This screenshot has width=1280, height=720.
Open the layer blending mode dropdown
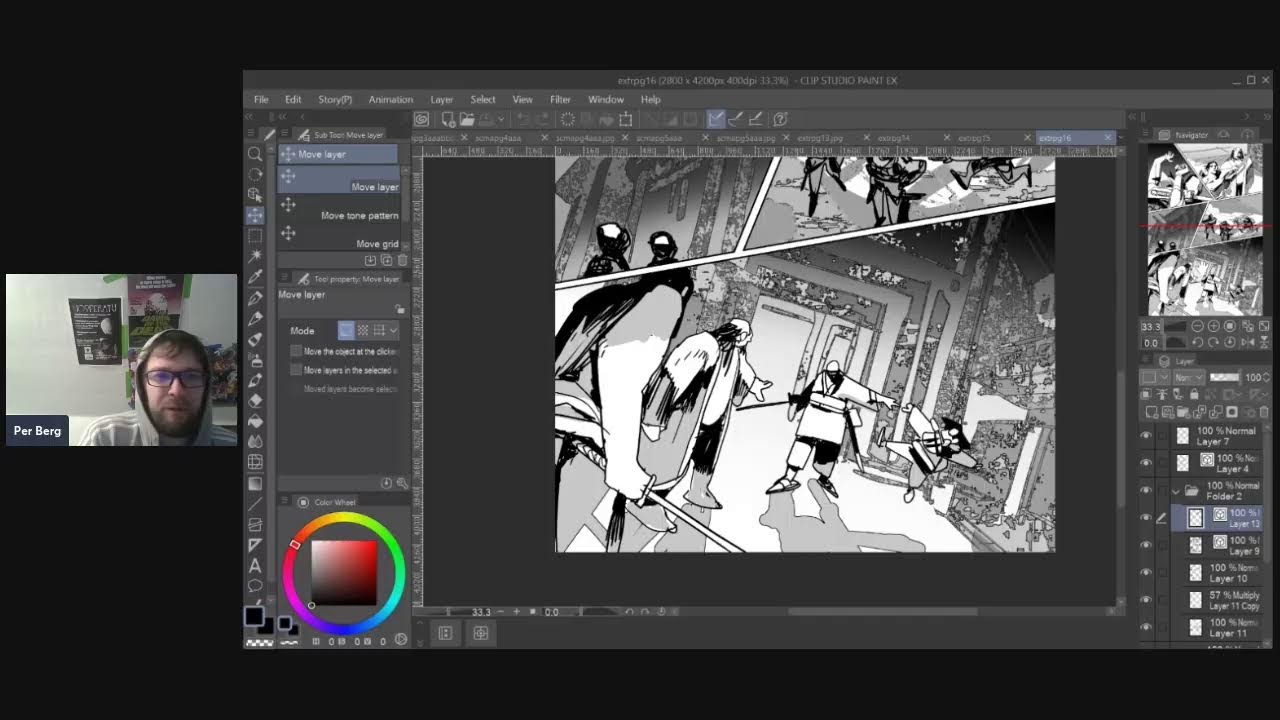click(x=1187, y=377)
